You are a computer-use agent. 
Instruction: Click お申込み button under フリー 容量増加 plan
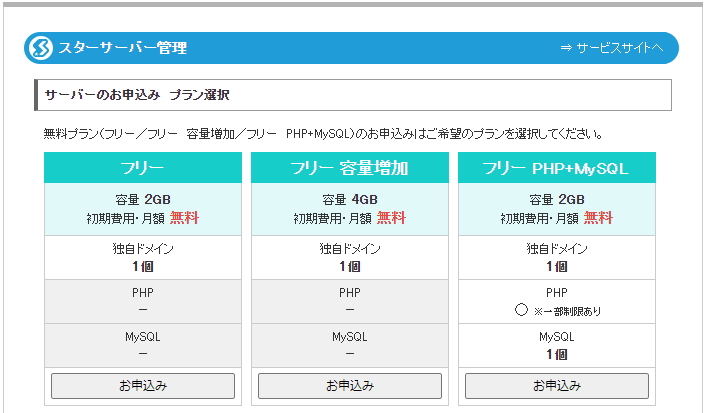350,386
